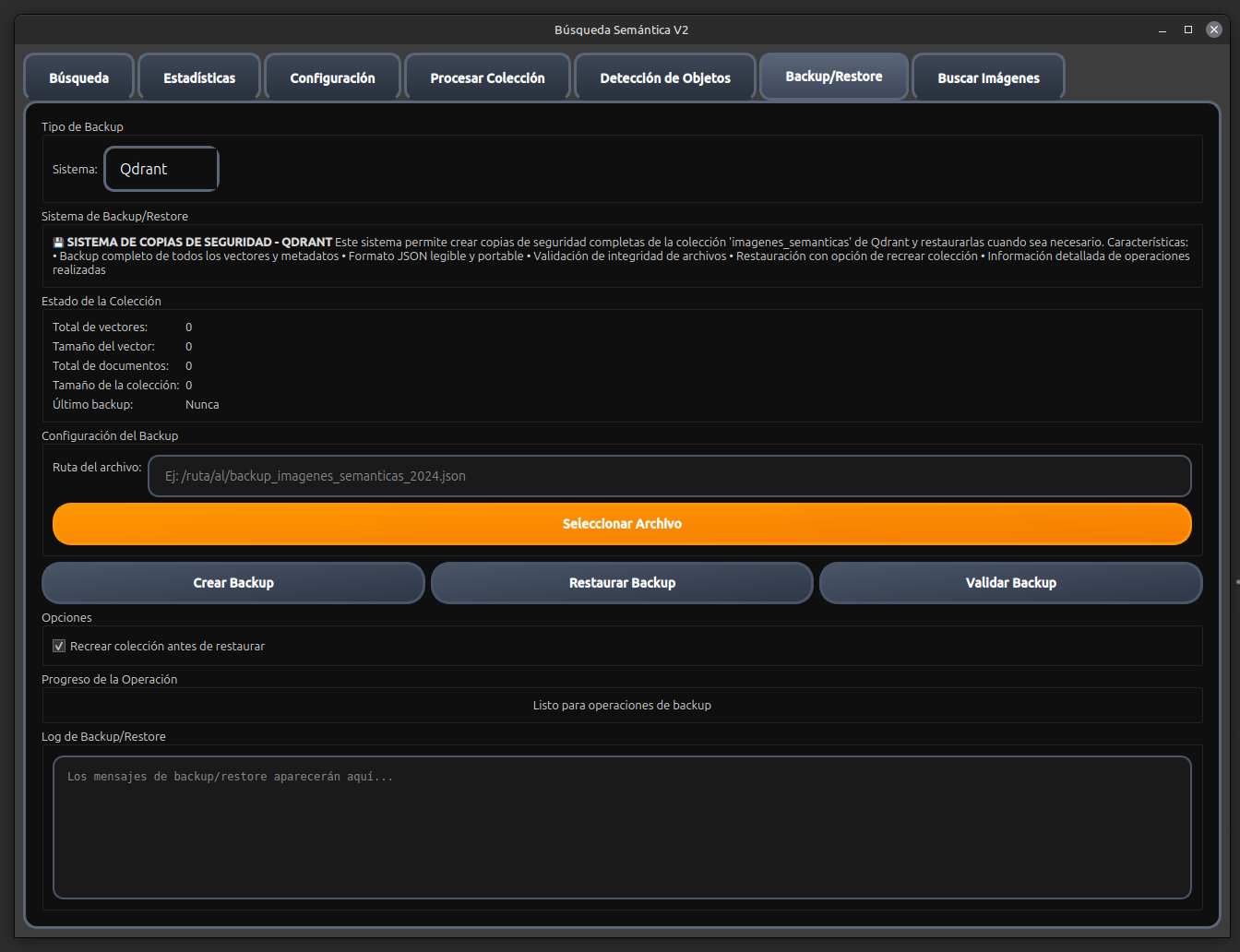Click the Ruta del archivo input field
This screenshot has height=952, width=1240.
coord(671,476)
